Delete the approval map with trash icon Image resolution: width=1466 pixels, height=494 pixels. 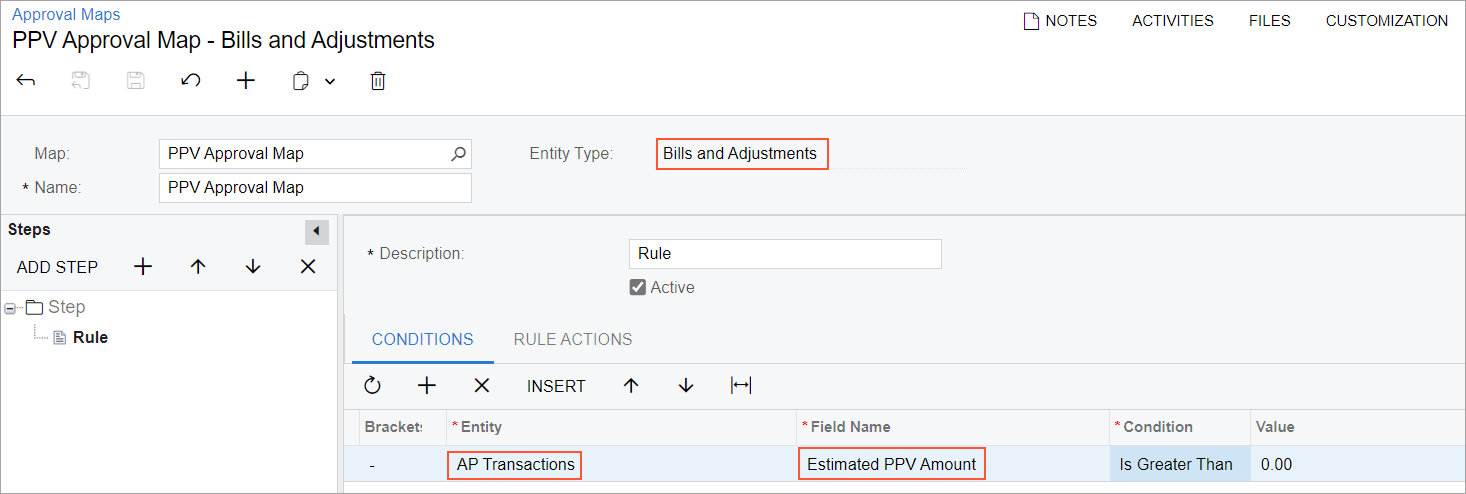378,81
